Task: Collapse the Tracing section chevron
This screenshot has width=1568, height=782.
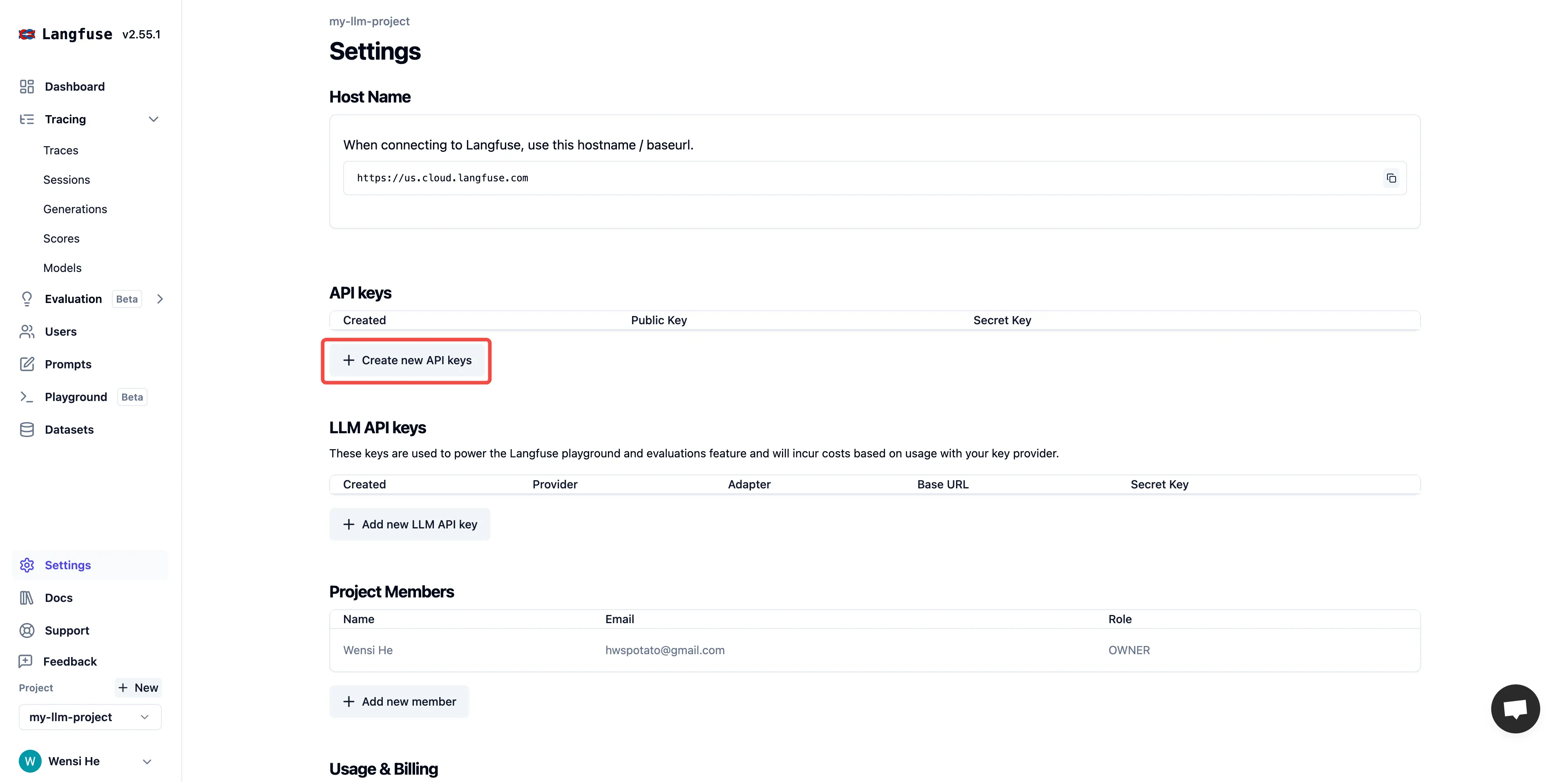Action: point(153,119)
